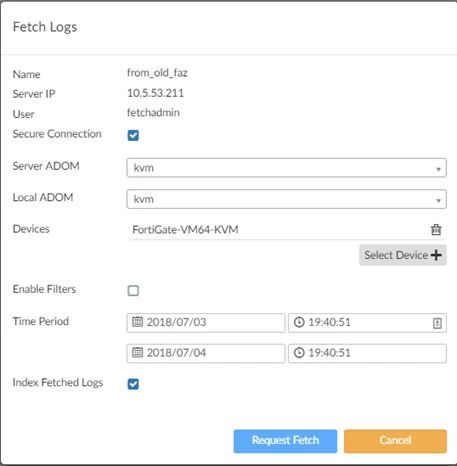Click the Server ADOM dropdown arrow
457x466 pixels.
tap(438, 169)
